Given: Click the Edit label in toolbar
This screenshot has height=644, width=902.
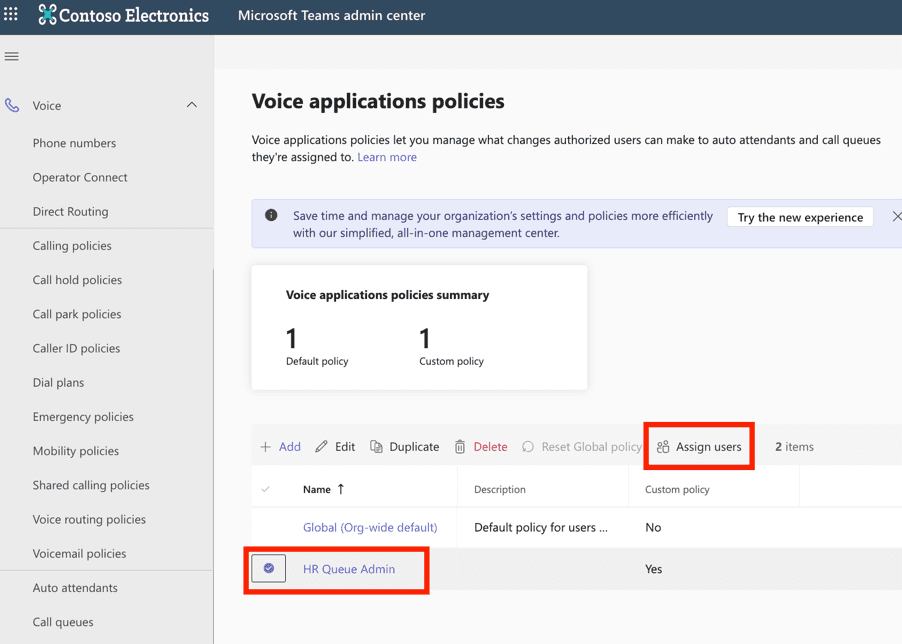Looking at the screenshot, I should [345, 447].
